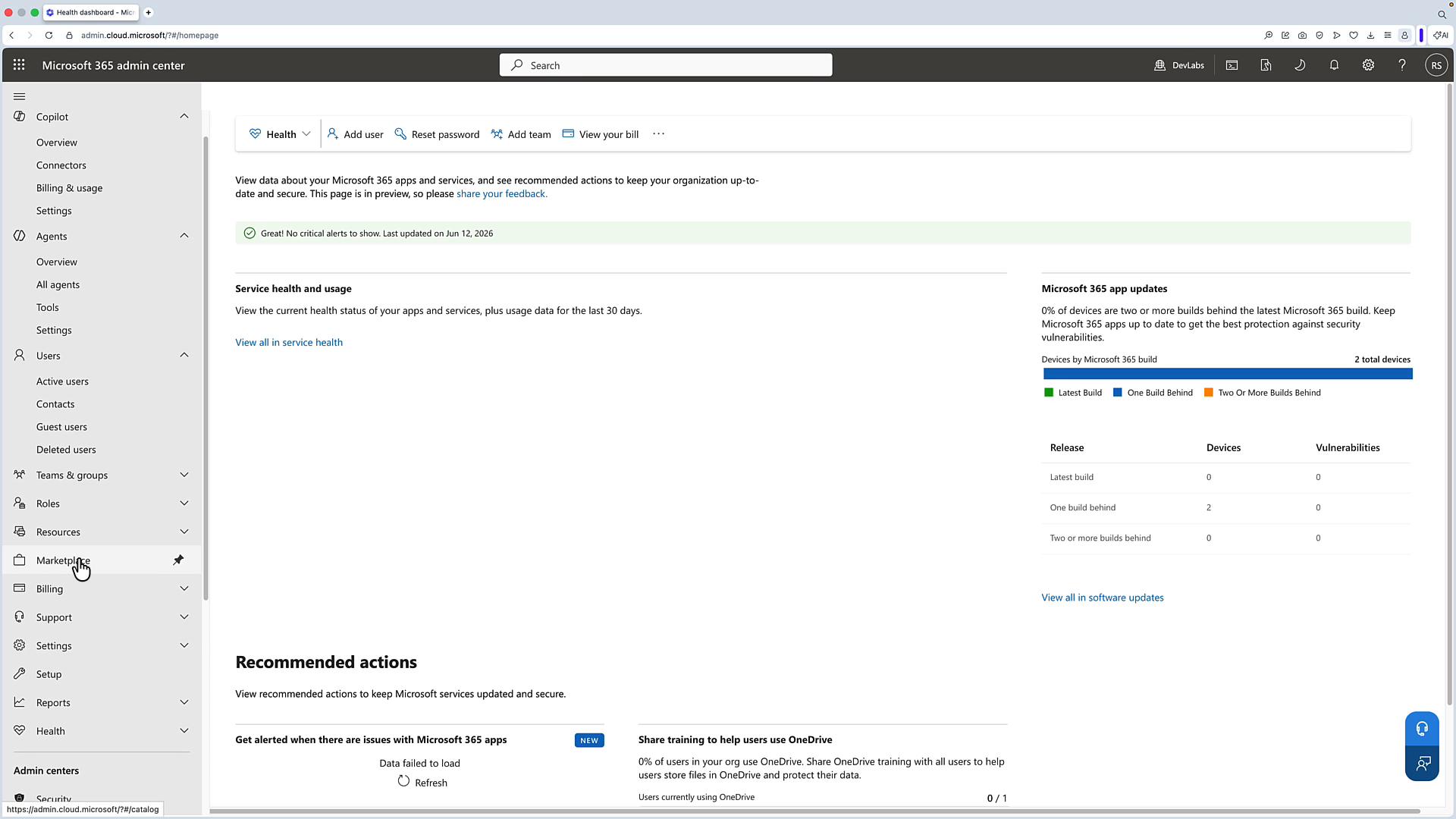
Task: Click Add user in toolbar
Action: coord(355,134)
